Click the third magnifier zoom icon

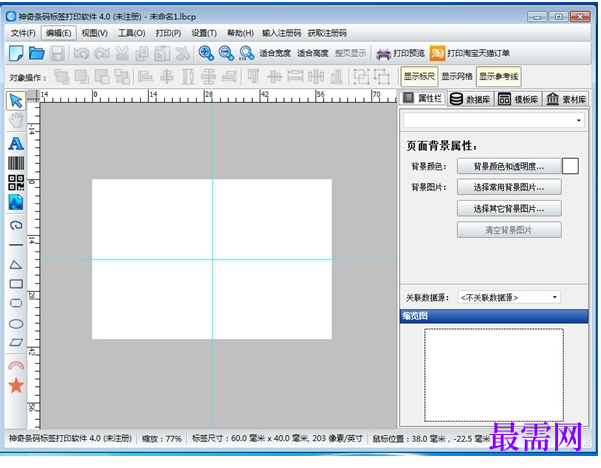click(x=246, y=53)
